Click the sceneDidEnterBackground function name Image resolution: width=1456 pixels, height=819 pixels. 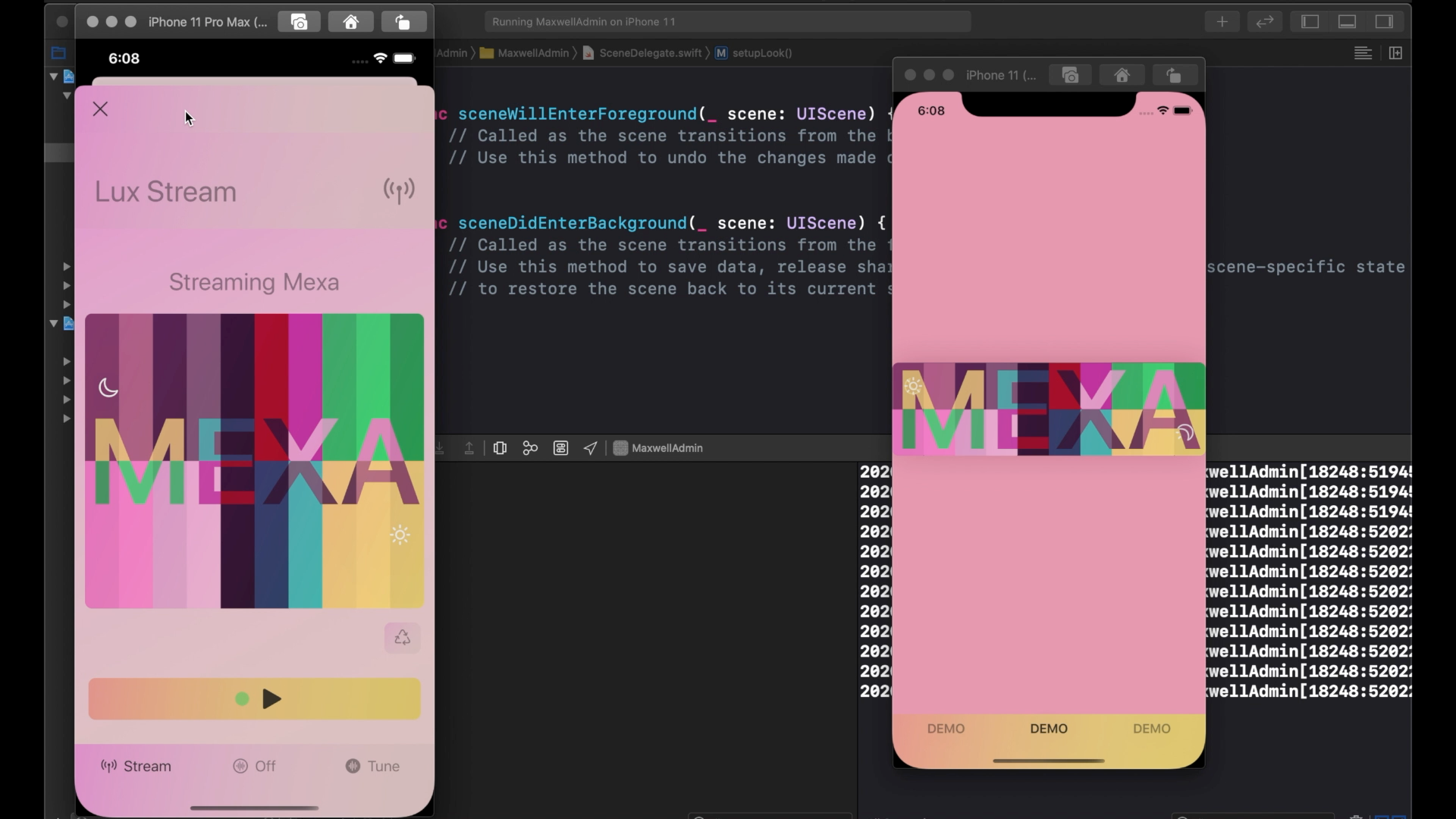(572, 223)
